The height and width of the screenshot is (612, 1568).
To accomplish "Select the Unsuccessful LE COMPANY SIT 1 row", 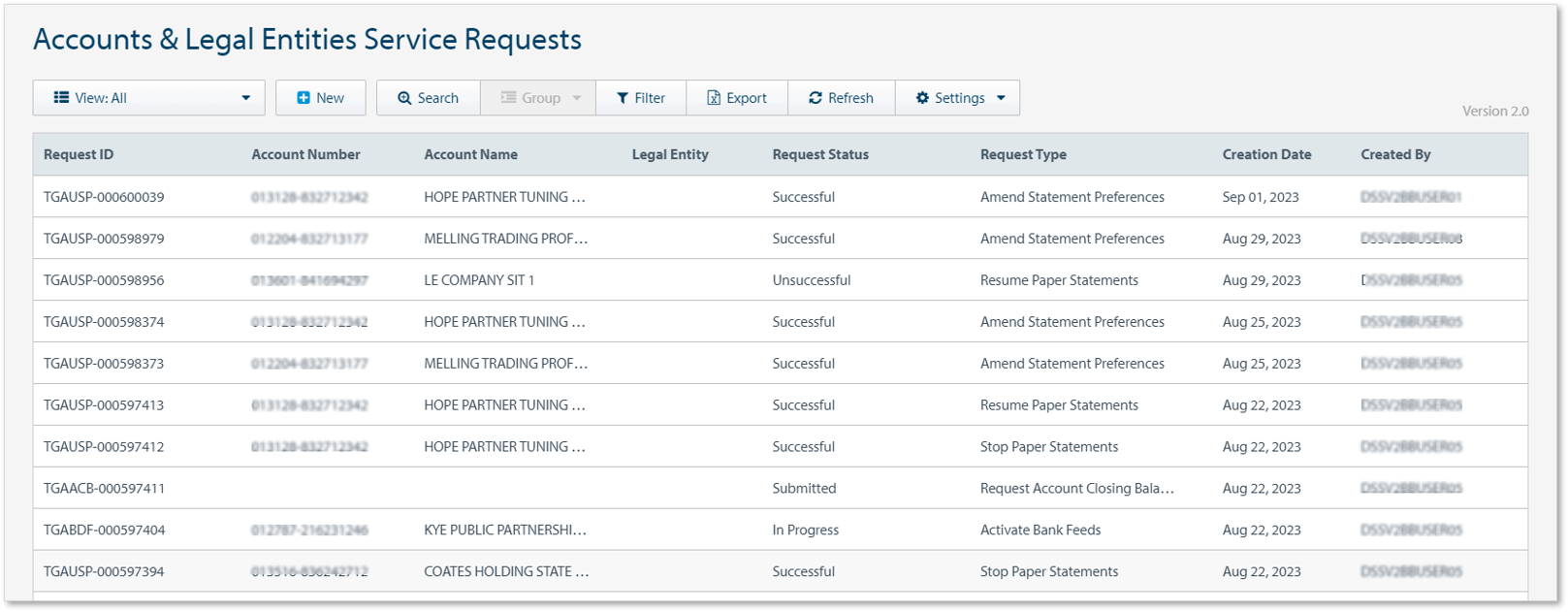I will point(479,280).
